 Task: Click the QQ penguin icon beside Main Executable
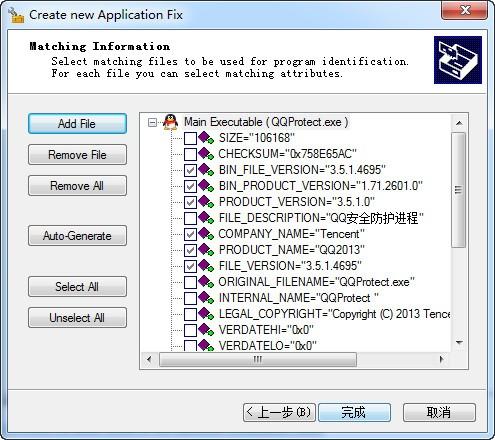pos(171,122)
